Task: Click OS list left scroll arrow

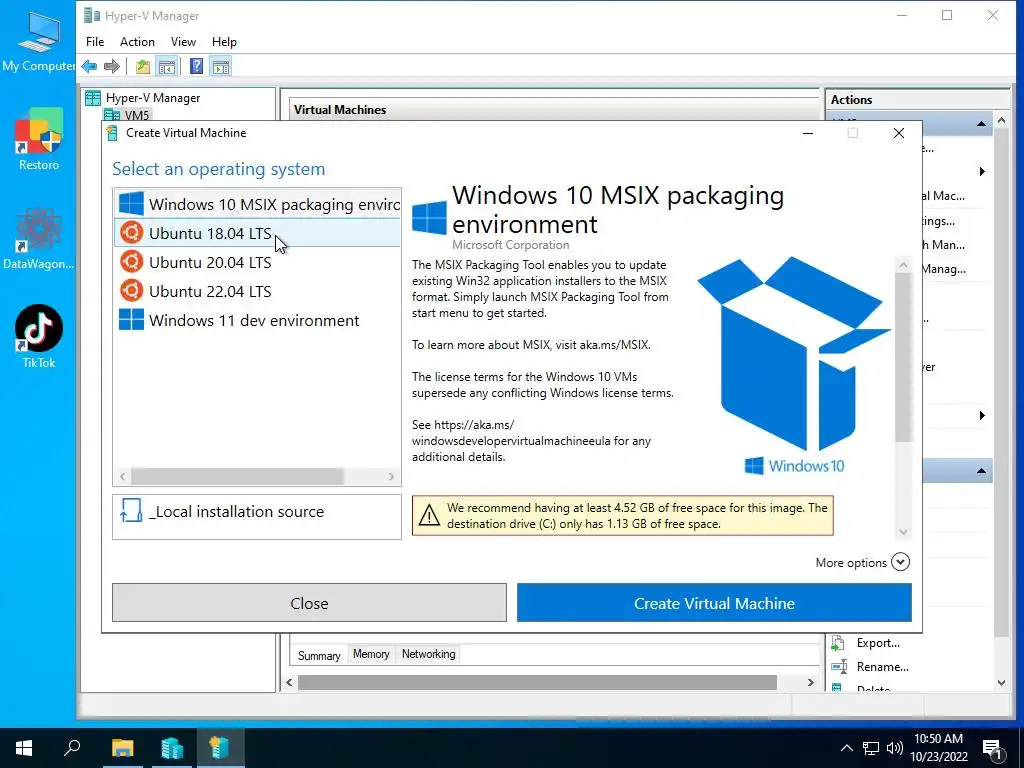Action: click(122, 477)
